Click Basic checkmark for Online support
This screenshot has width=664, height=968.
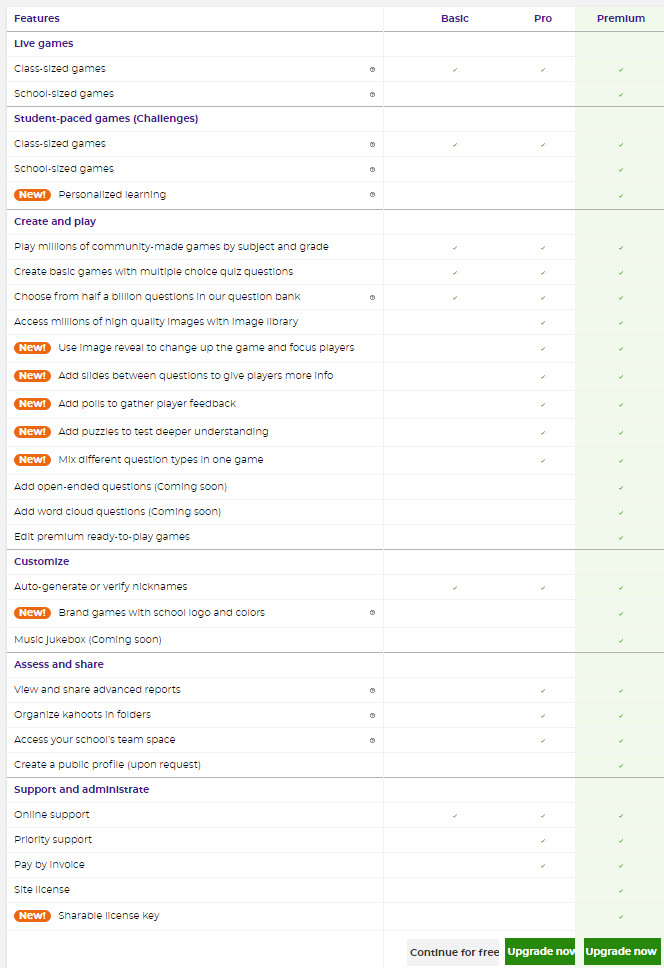coord(455,816)
